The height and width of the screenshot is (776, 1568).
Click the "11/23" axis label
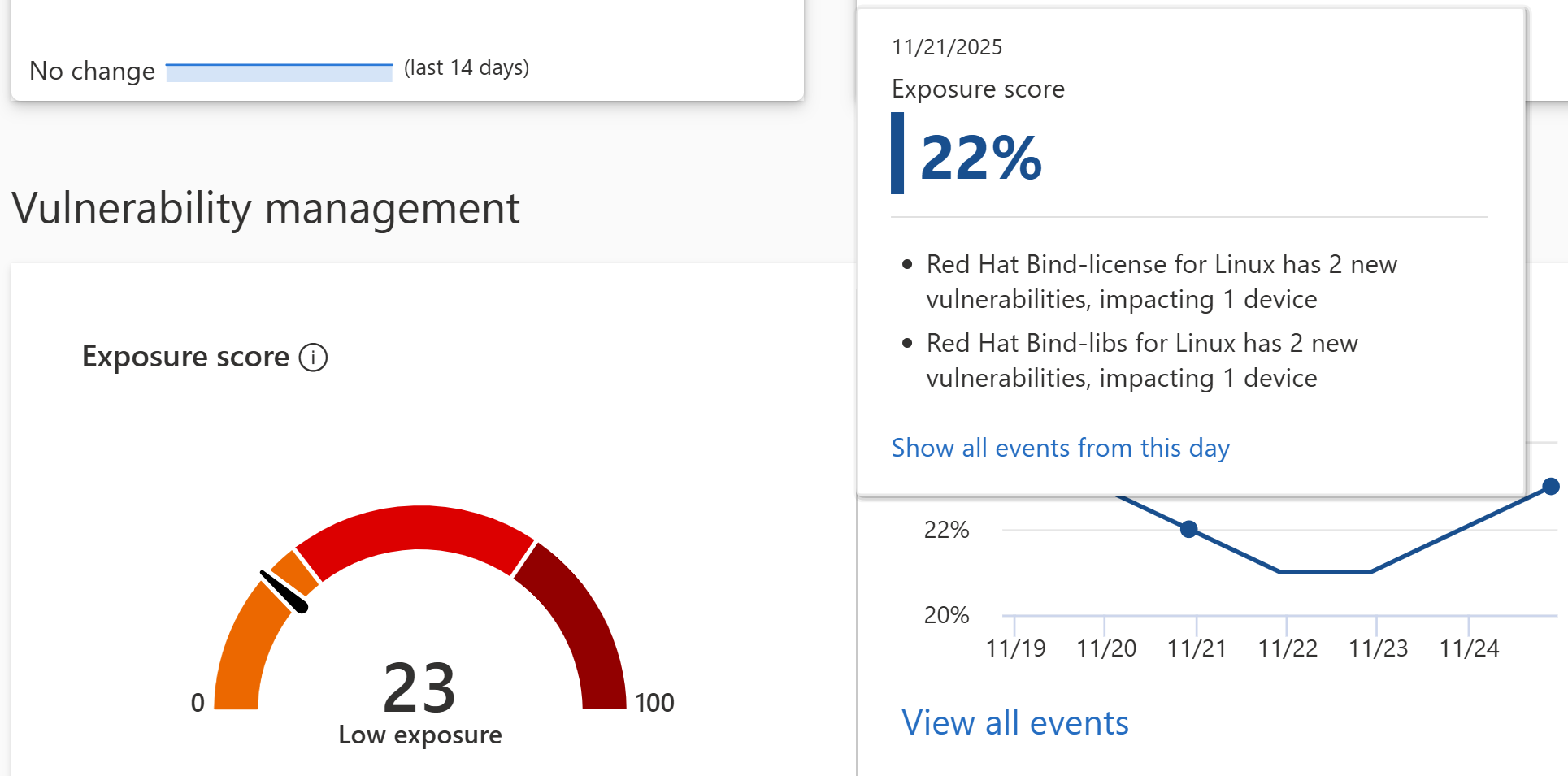click(x=1379, y=648)
